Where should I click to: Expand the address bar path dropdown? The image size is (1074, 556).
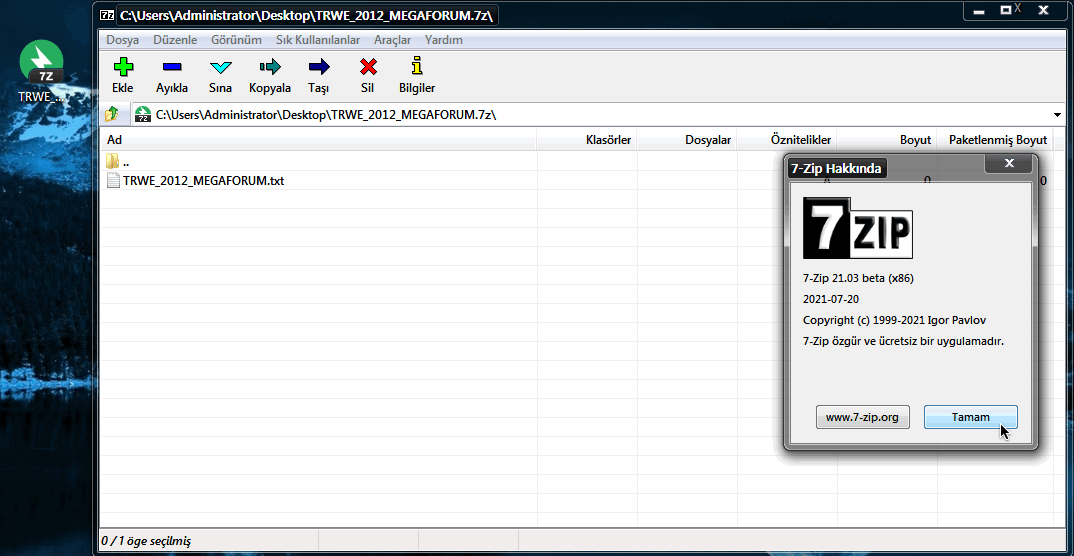pos(1058,115)
